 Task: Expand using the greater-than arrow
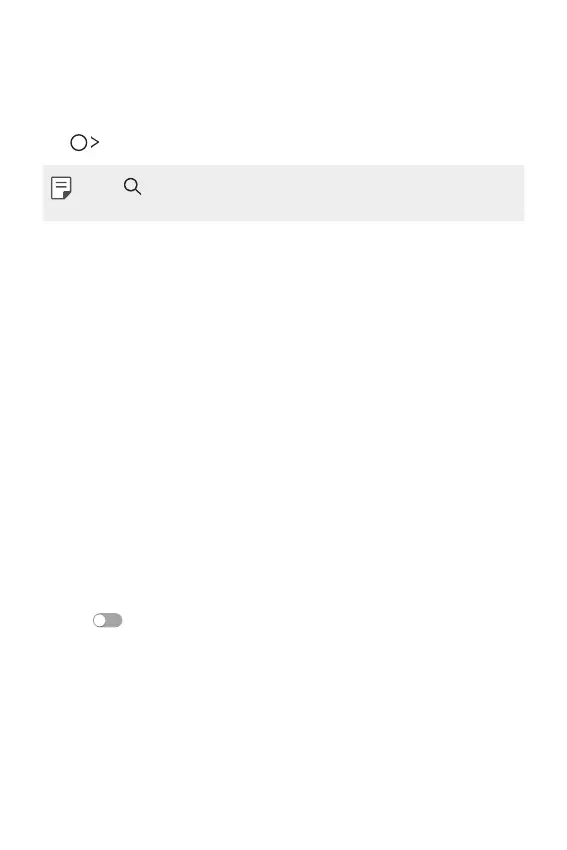pyautogui.click(x=95, y=142)
